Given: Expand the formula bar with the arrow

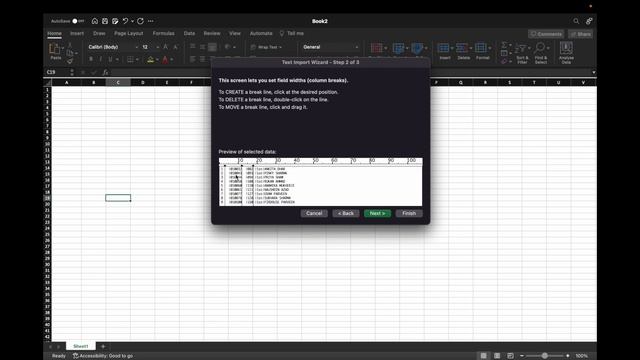Looking at the screenshot, I should pos(593,72).
